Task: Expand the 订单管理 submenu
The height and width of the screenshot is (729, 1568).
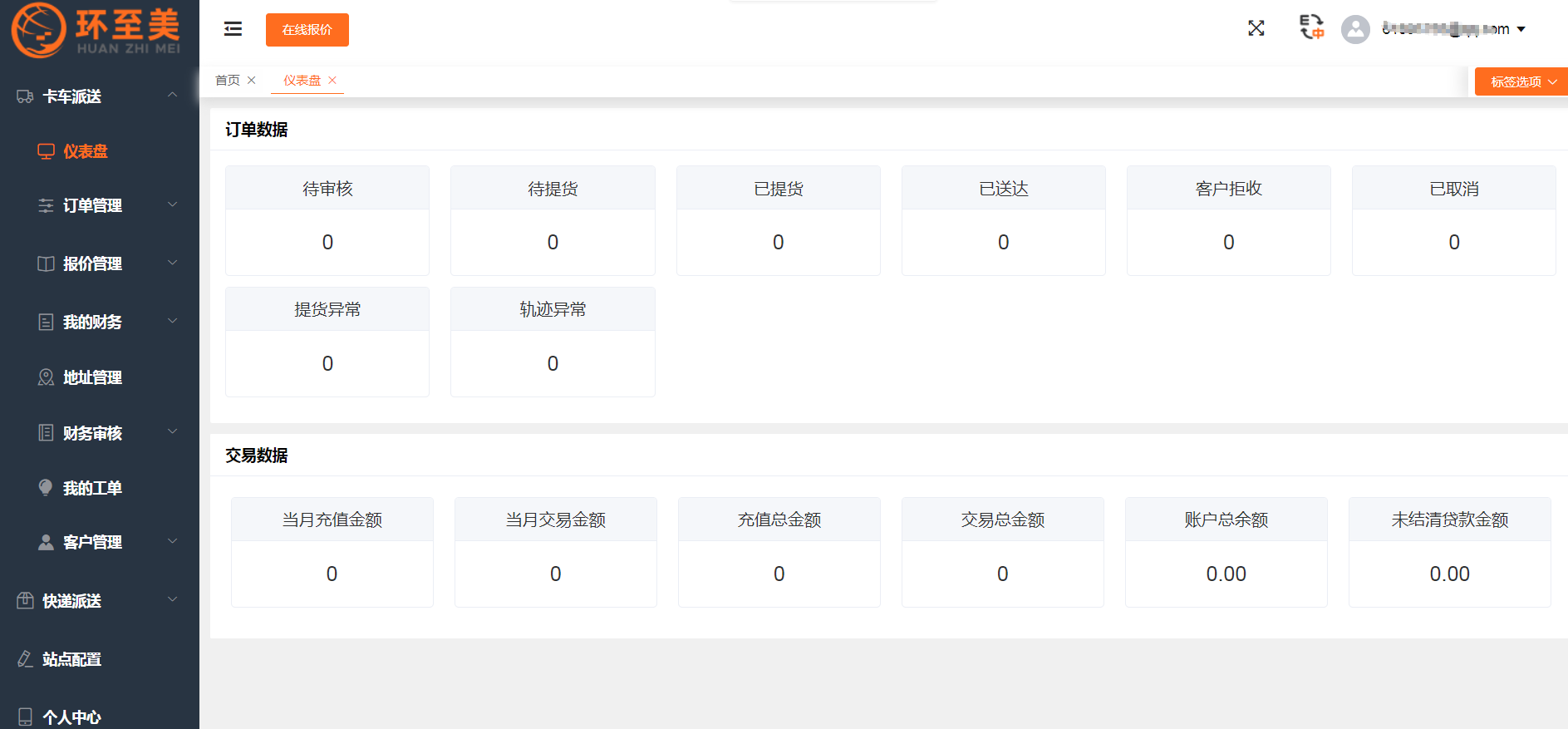Action: click(x=172, y=204)
